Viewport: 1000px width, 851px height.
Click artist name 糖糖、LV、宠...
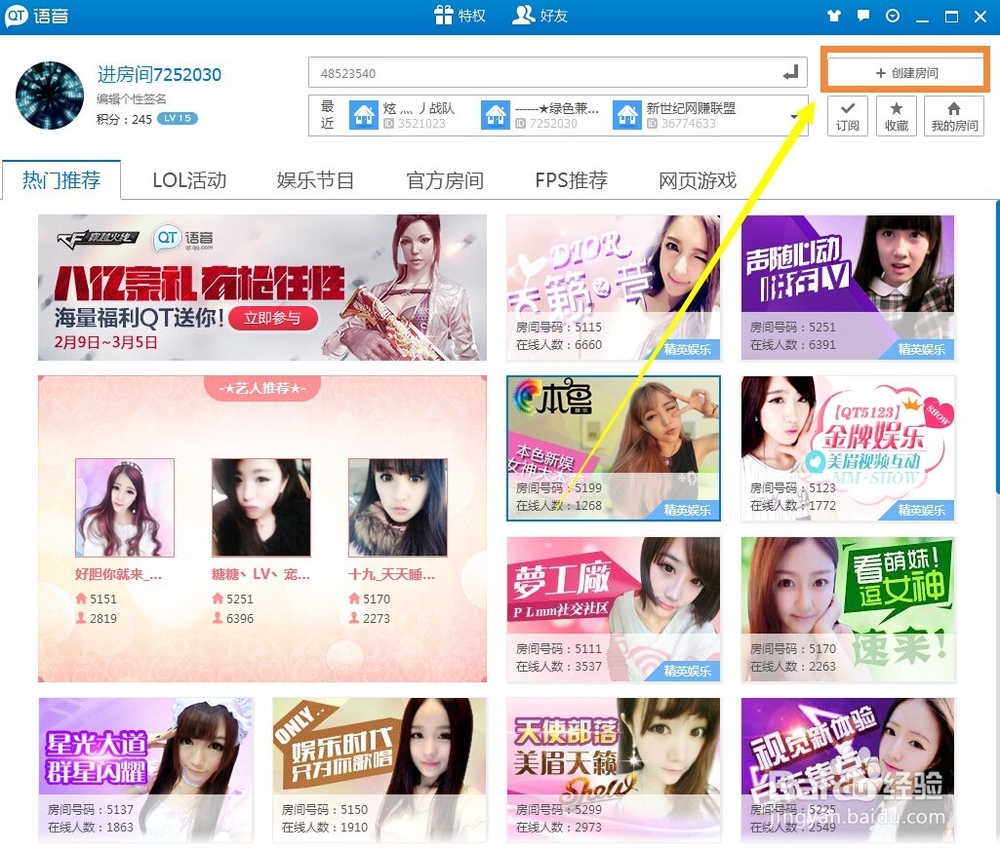[x=261, y=574]
